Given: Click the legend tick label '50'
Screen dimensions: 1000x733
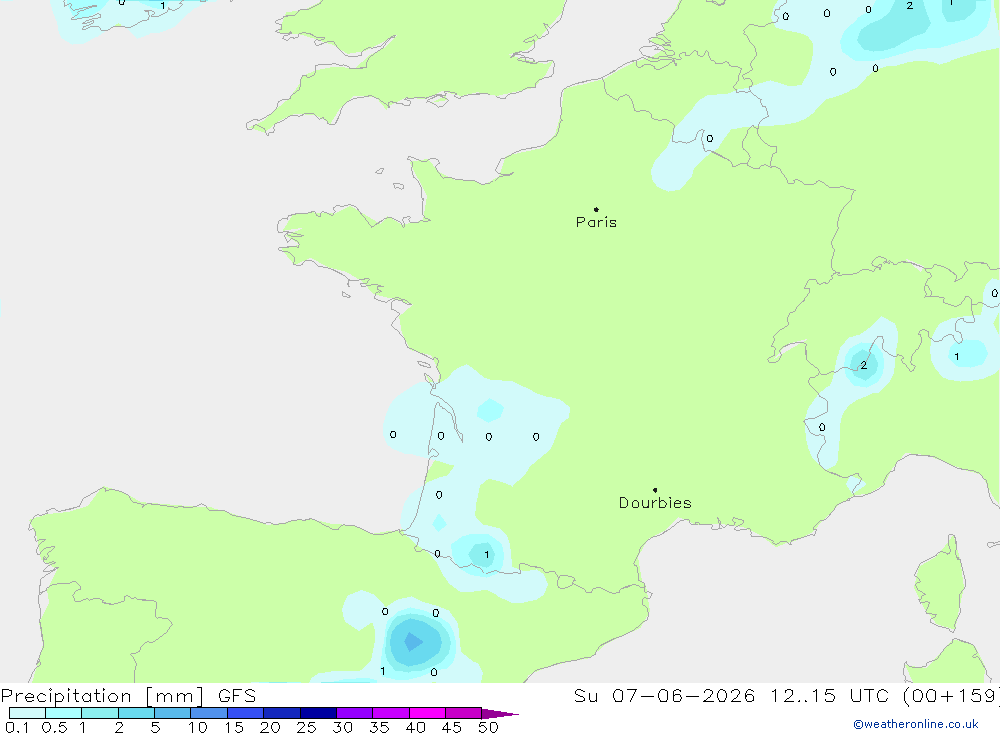Looking at the screenshot, I should [488, 727].
